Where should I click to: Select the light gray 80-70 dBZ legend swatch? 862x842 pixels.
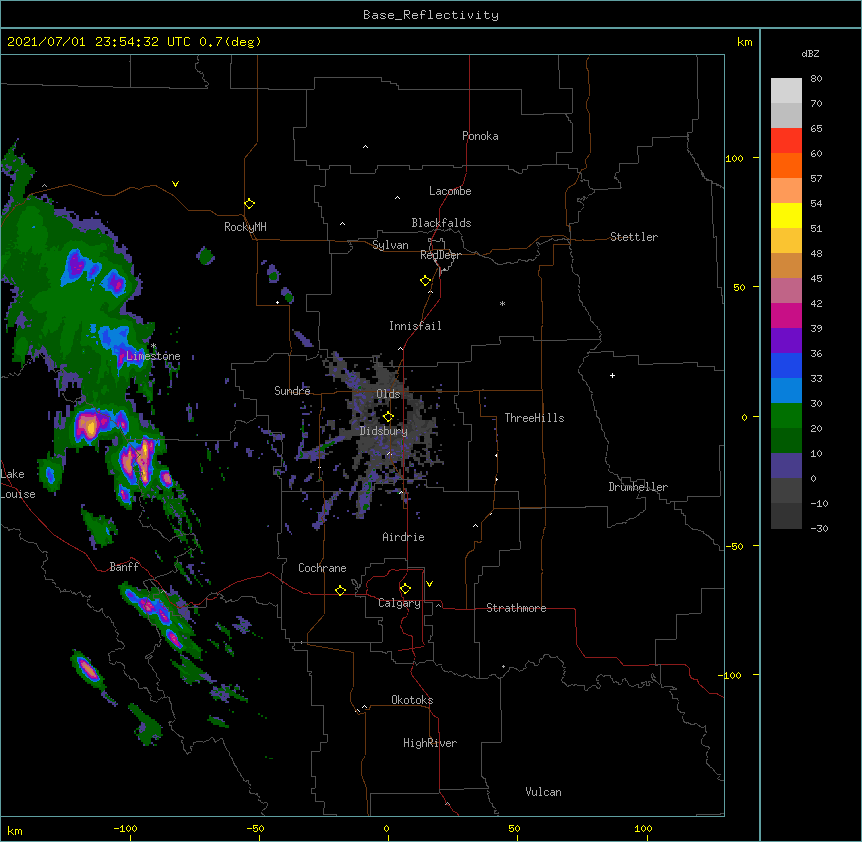786,91
